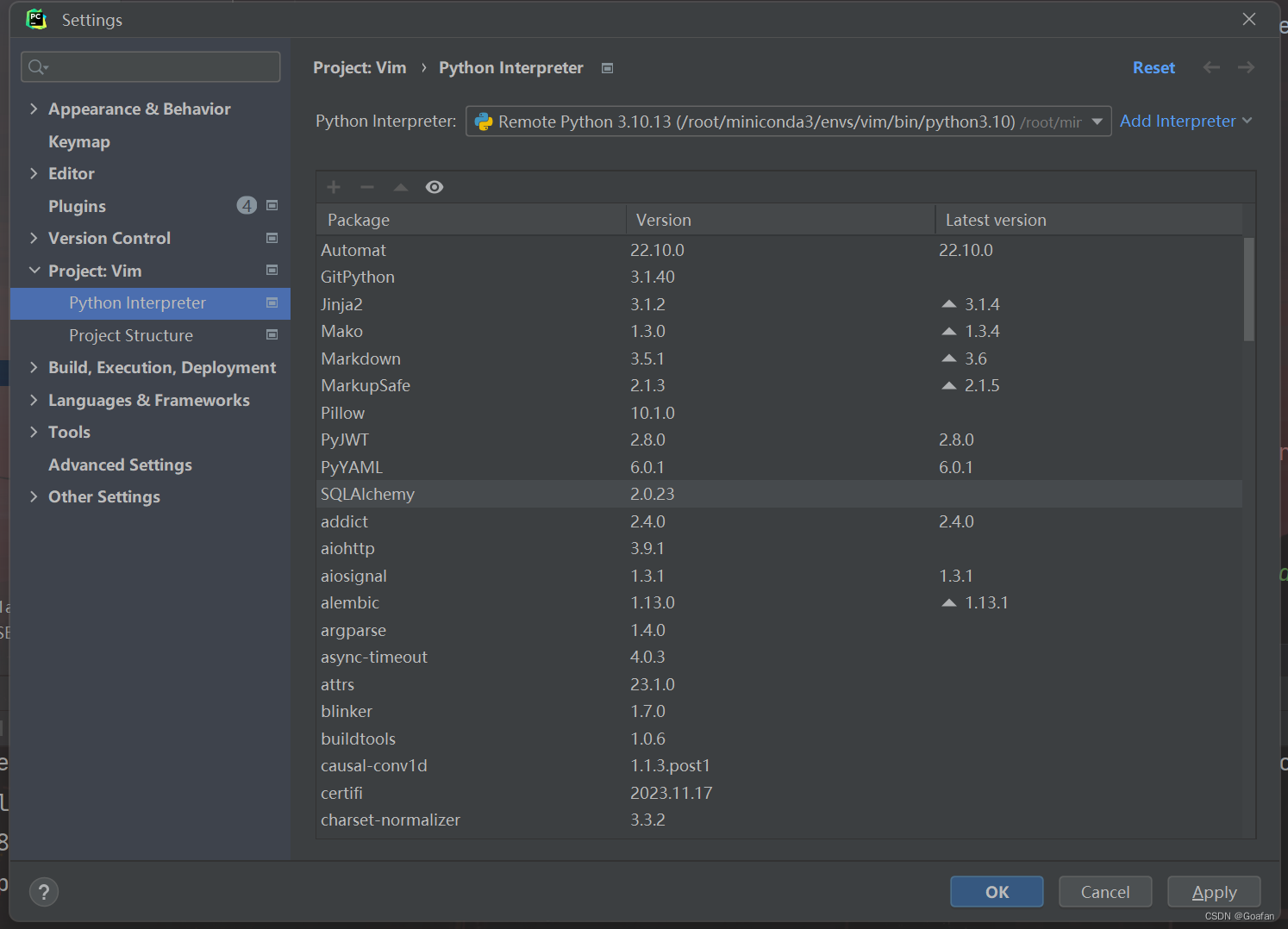The image size is (1288, 929).
Task: Click the back navigation arrow
Action: pos(1211,66)
